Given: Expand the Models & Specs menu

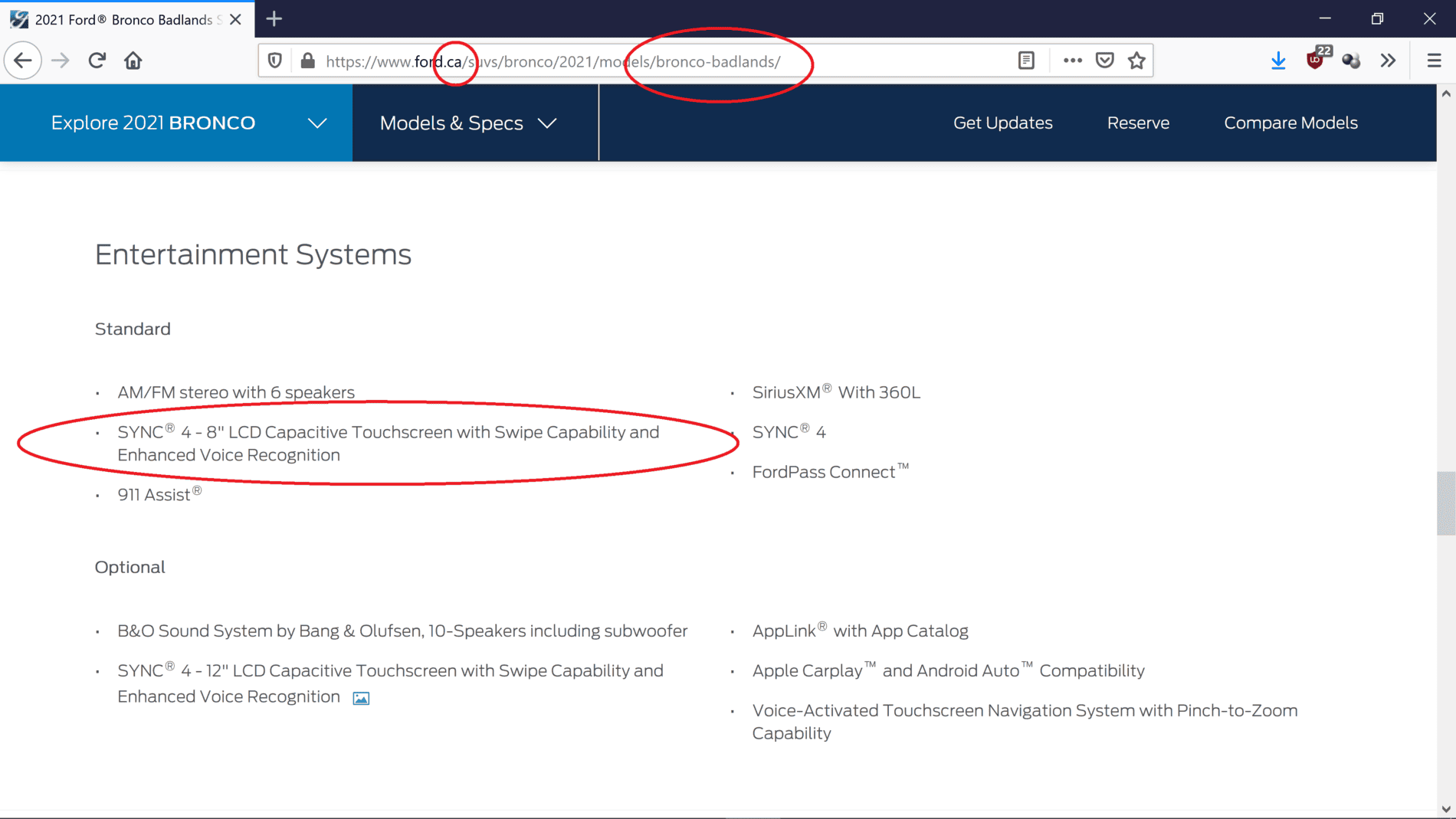Looking at the screenshot, I should point(468,123).
